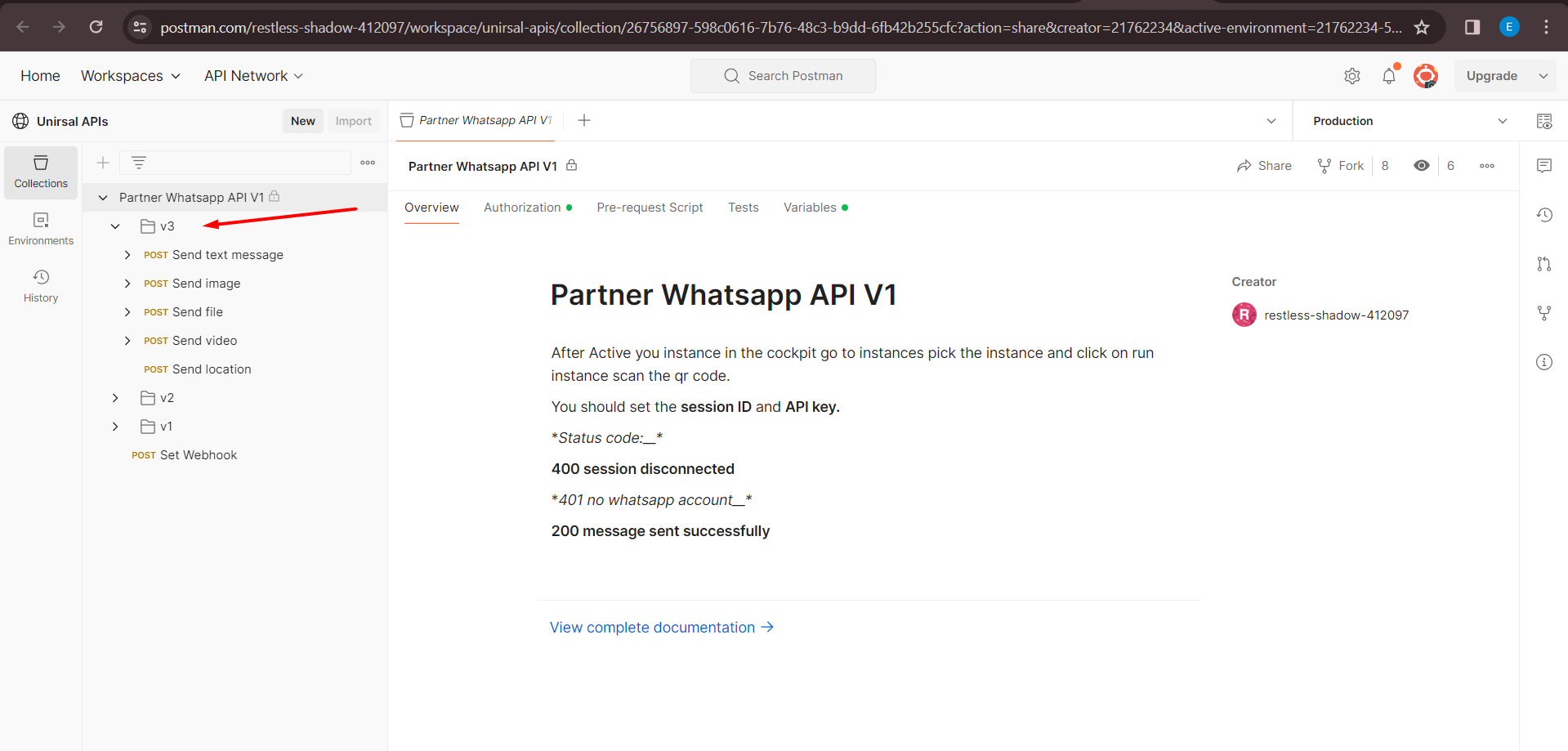Open pull requests icon in right sidebar
This screenshot has height=751, width=1568.
1544,264
